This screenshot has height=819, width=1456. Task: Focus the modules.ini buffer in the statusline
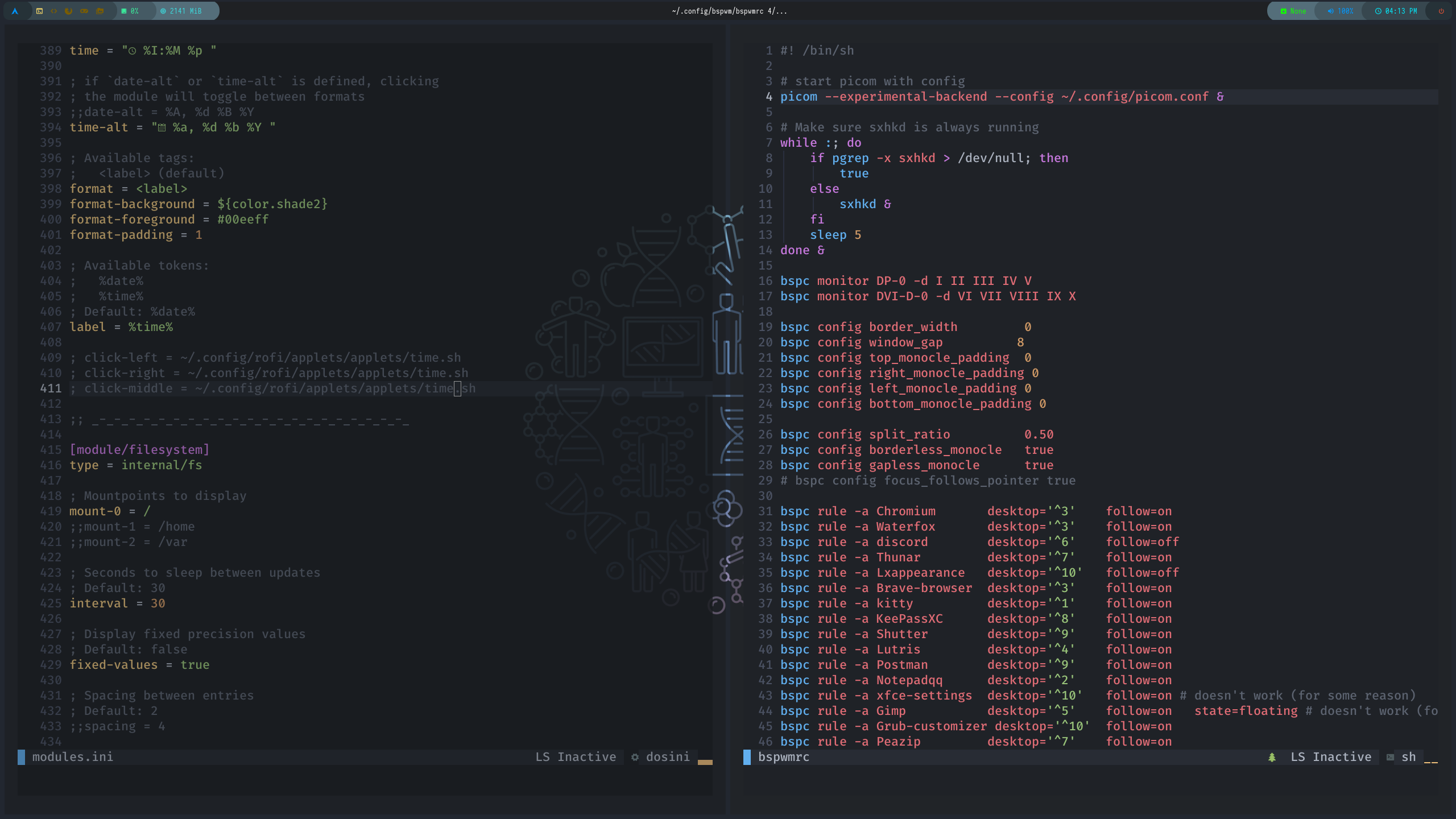pyautogui.click(x=72, y=757)
